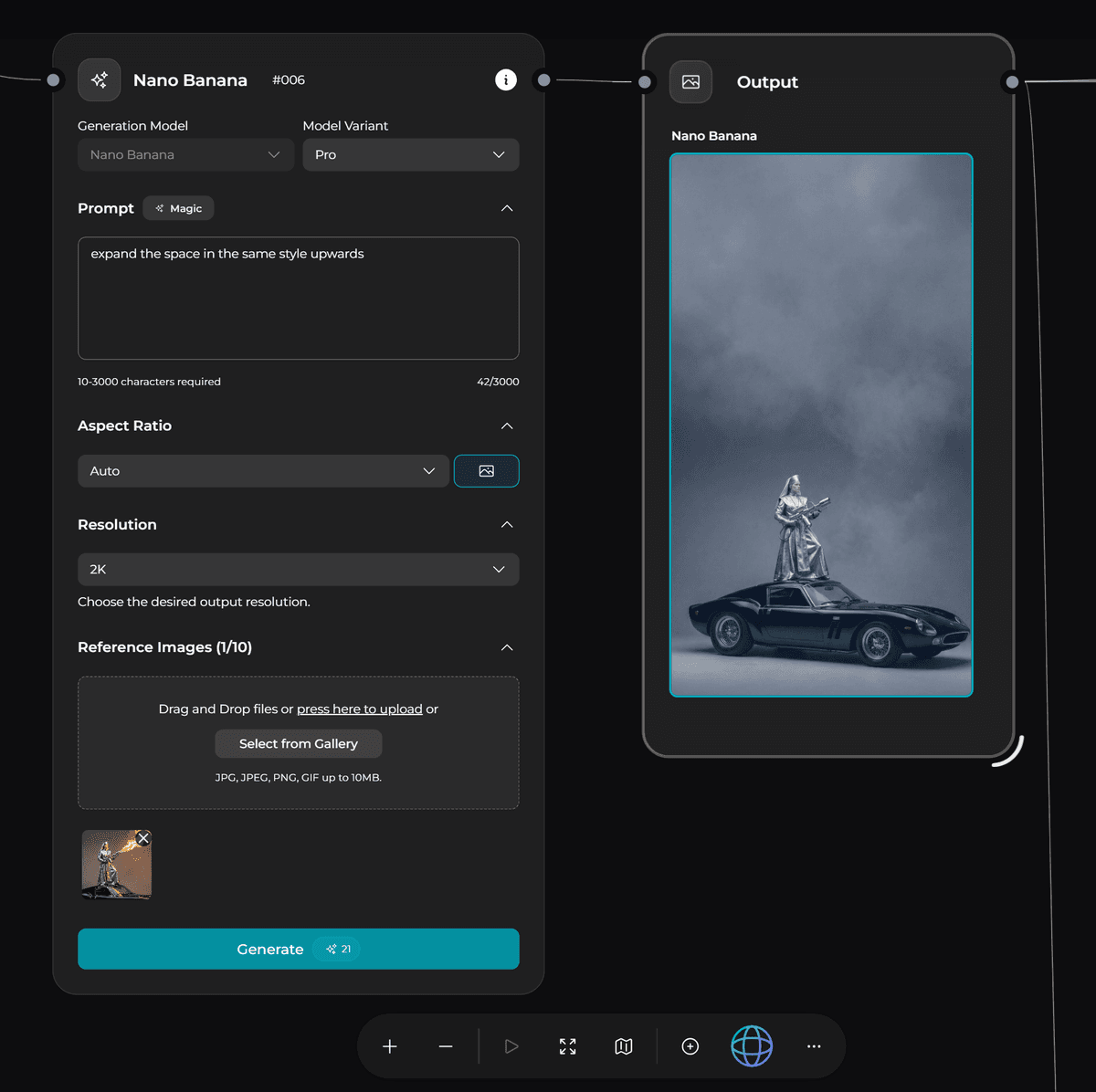This screenshot has width=1096, height=1092.
Task: Zoom out with the minus toolbar icon
Action: (x=446, y=1046)
